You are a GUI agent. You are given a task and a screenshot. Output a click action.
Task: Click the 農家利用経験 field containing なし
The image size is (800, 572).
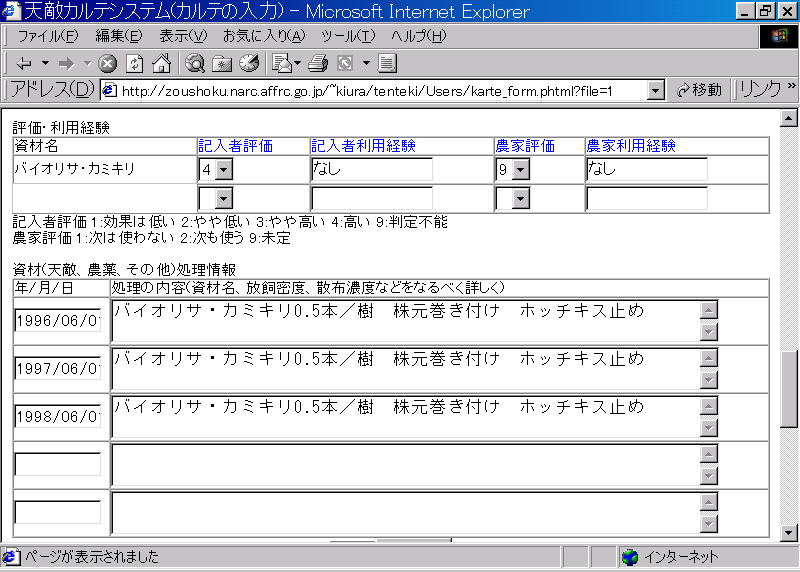[x=646, y=170]
